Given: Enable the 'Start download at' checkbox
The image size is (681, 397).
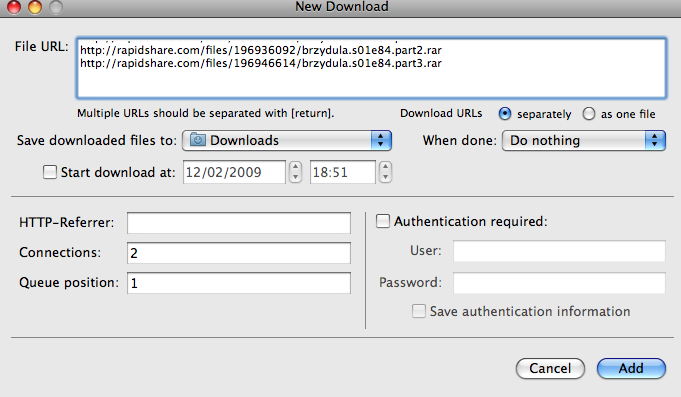Looking at the screenshot, I should pyautogui.click(x=50, y=172).
